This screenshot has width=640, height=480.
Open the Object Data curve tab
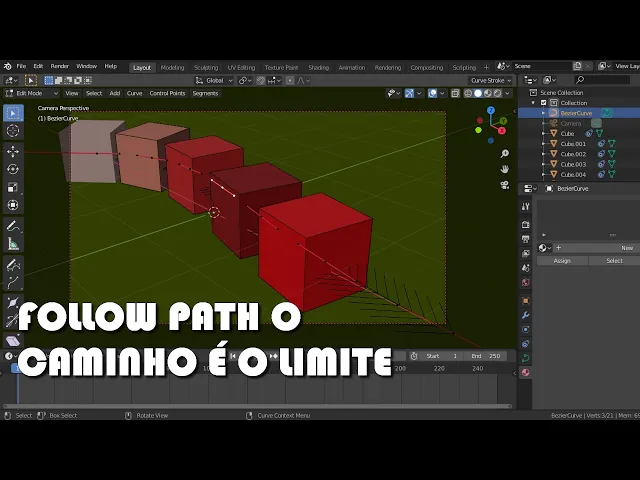[526, 358]
